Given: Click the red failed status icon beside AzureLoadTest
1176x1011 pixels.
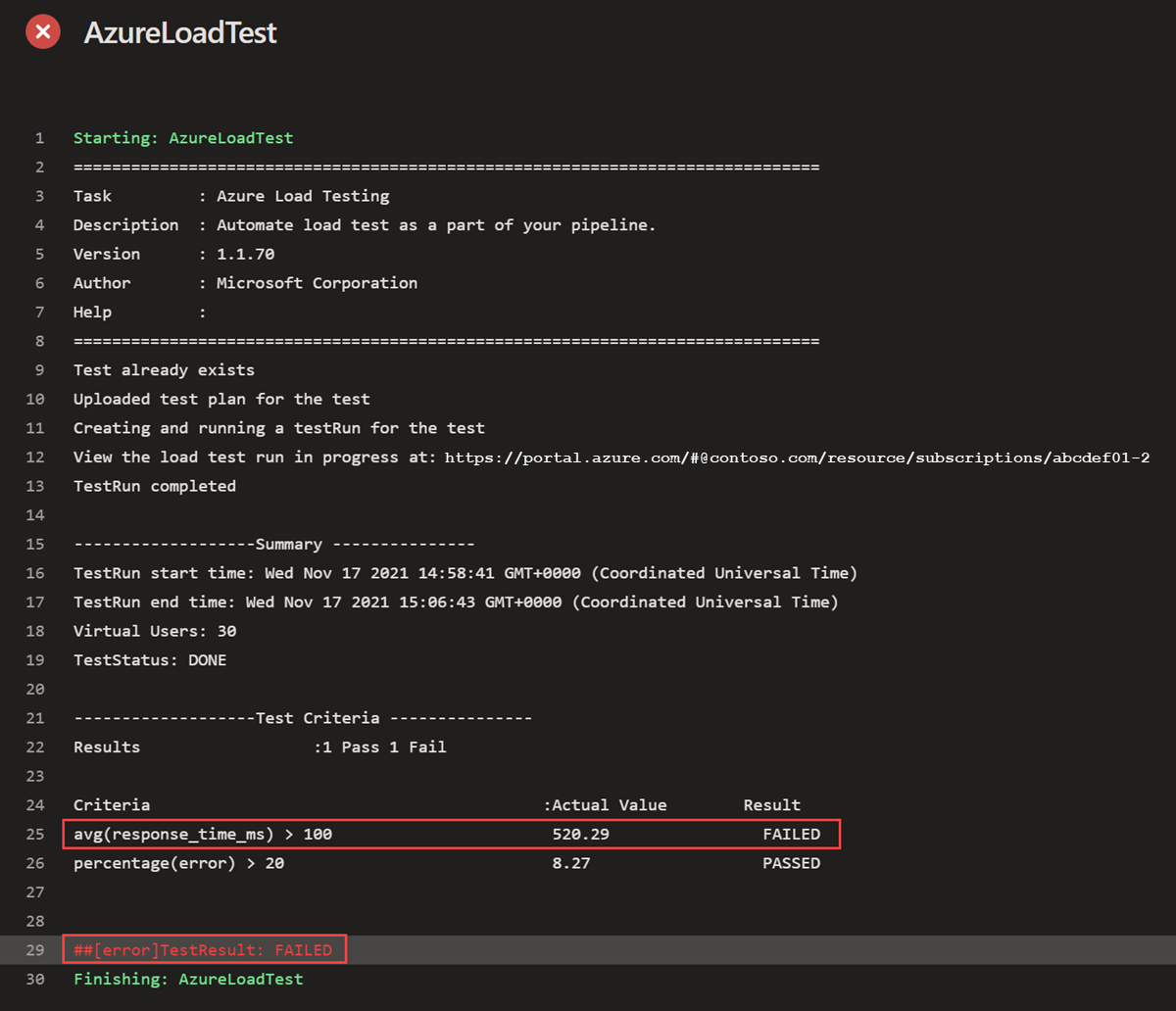Looking at the screenshot, I should click(x=42, y=31).
